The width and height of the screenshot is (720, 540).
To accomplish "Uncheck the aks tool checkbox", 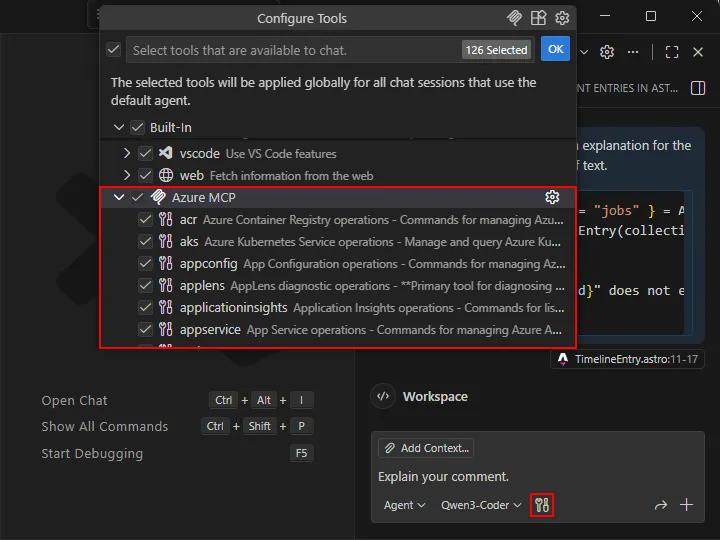I will coord(145,241).
